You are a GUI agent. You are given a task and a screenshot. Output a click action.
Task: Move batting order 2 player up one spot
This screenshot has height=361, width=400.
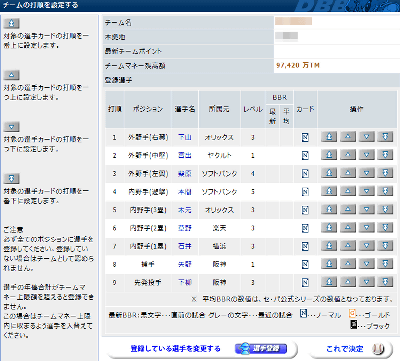pyautogui.click(x=348, y=155)
